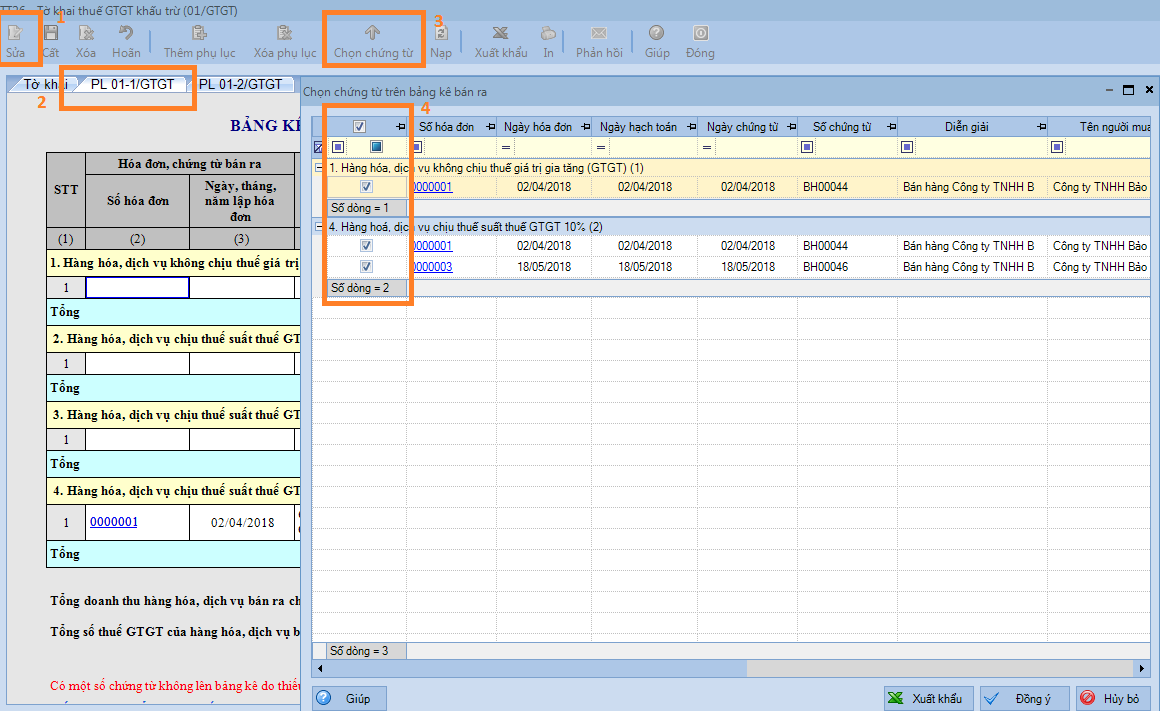Open the checkbox column filter operator
1160x711 pixels.
pos(338,147)
